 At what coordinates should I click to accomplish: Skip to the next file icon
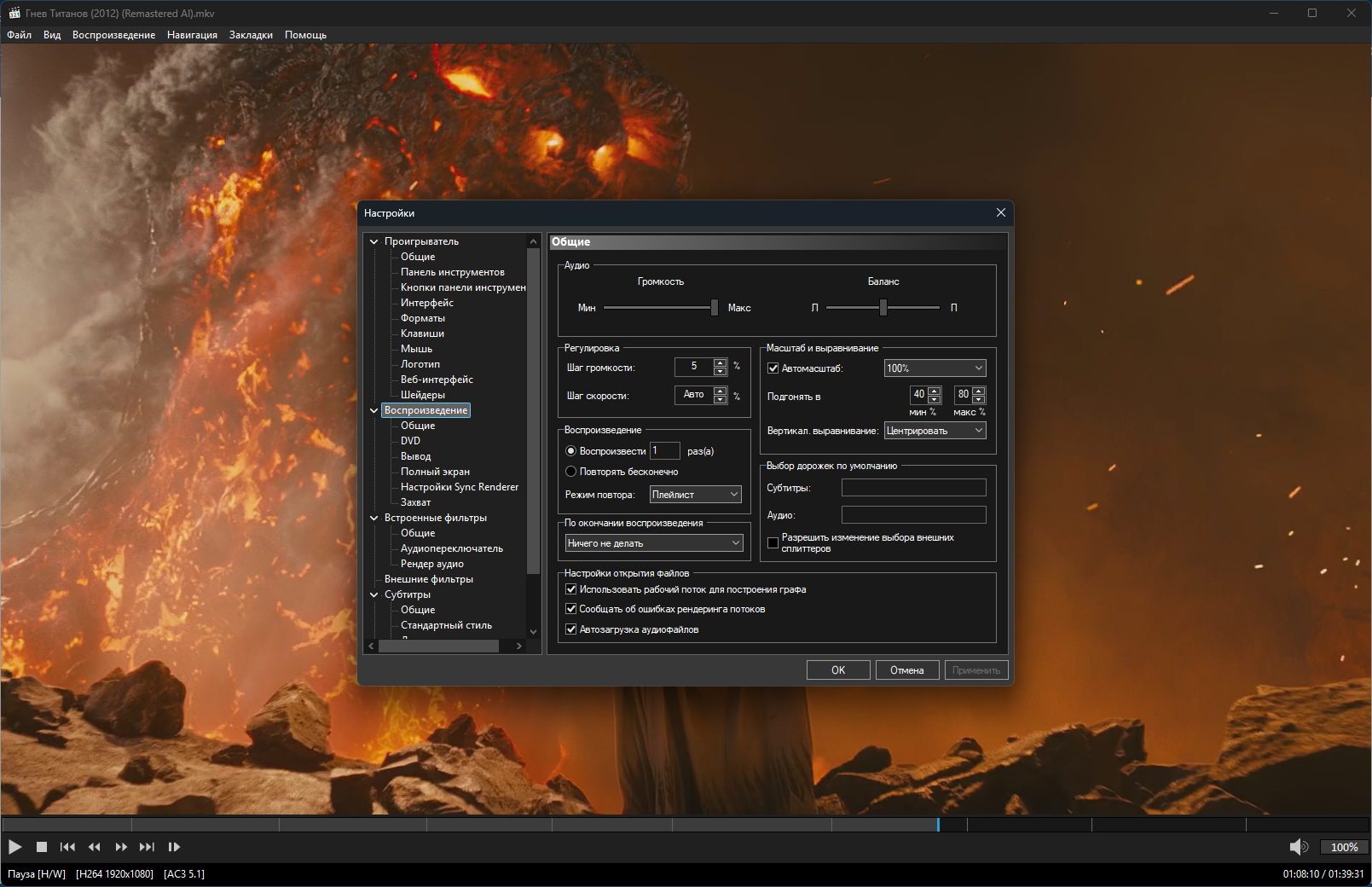(147, 847)
